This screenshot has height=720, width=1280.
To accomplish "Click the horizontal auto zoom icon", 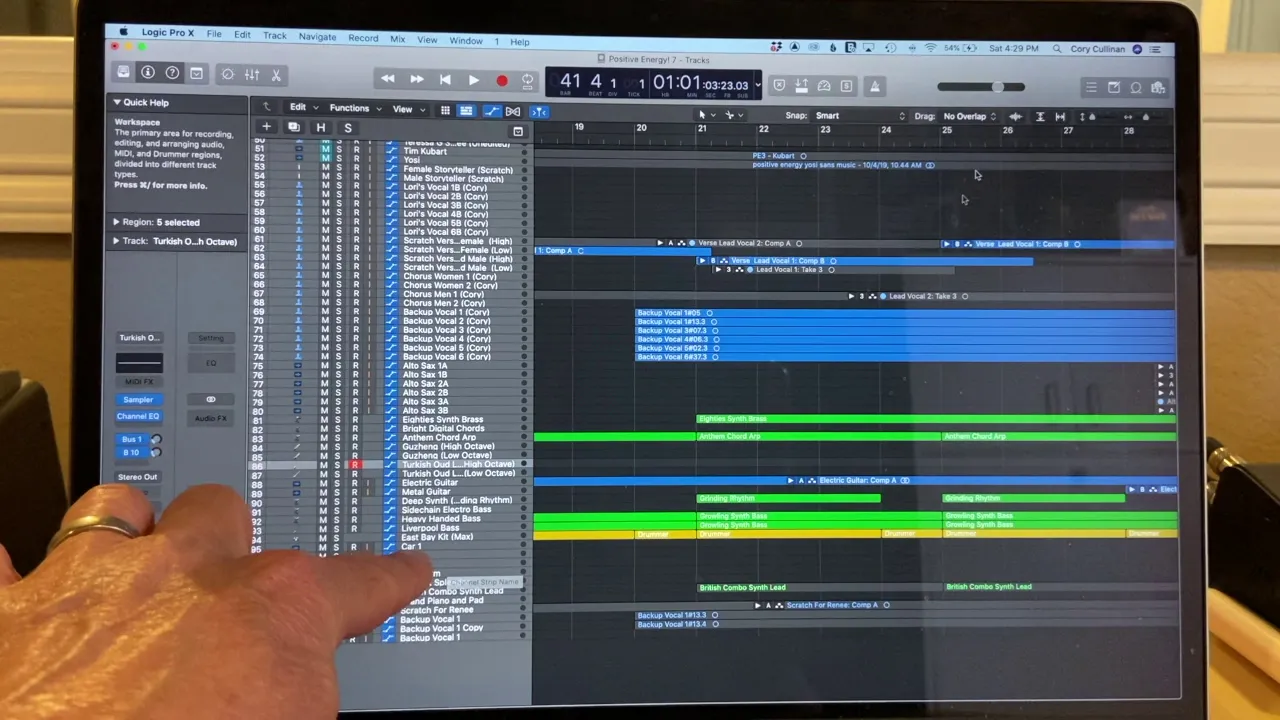I will [x=1060, y=117].
